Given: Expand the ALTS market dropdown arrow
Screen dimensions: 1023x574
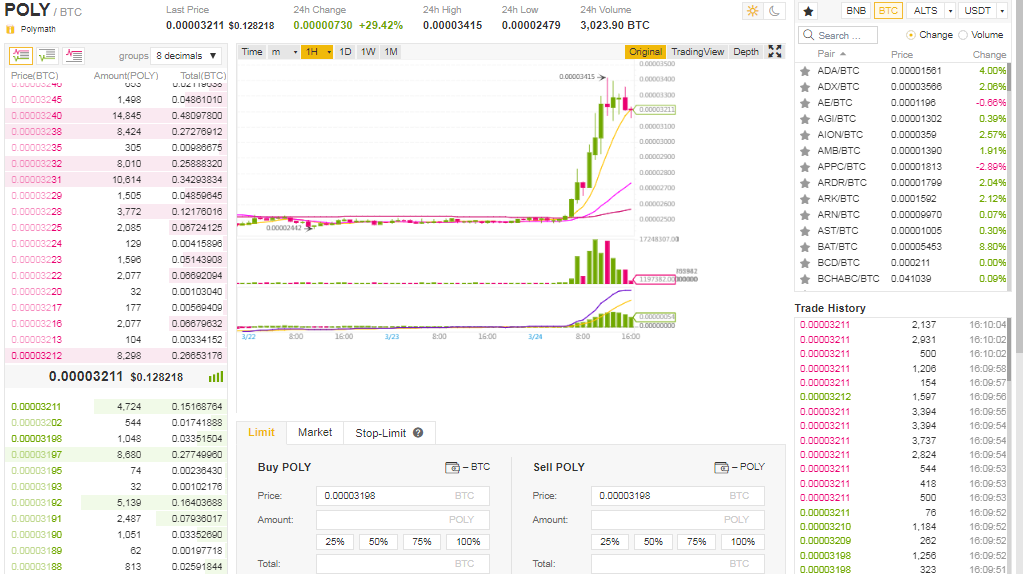Looking at the screenshot, I should coord(950,11).
